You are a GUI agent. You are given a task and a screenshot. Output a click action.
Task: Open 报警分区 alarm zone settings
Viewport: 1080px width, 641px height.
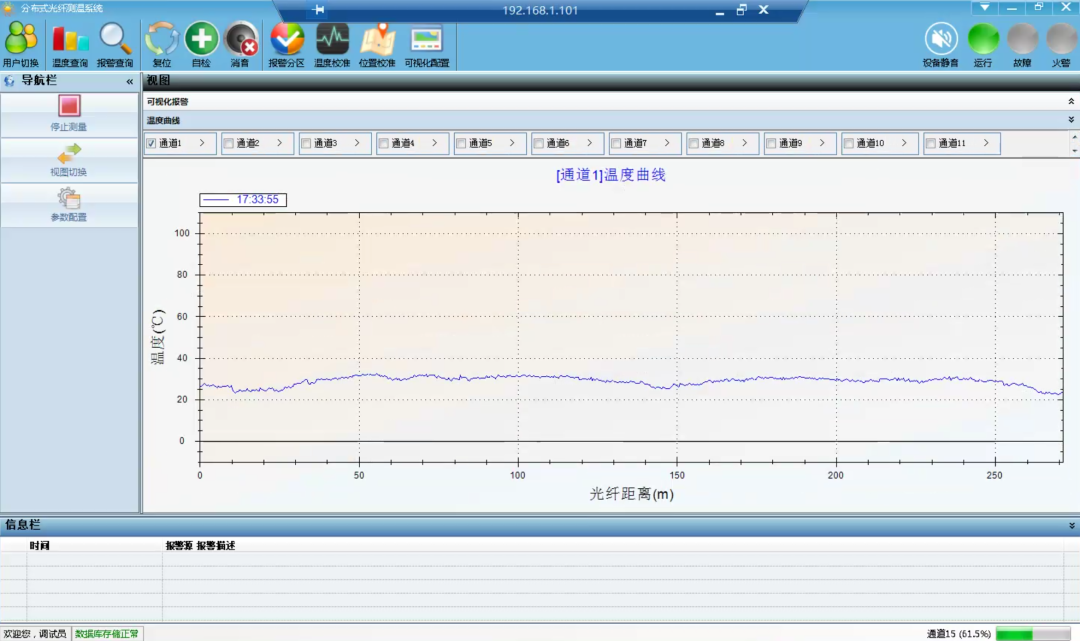pos(287,44)
